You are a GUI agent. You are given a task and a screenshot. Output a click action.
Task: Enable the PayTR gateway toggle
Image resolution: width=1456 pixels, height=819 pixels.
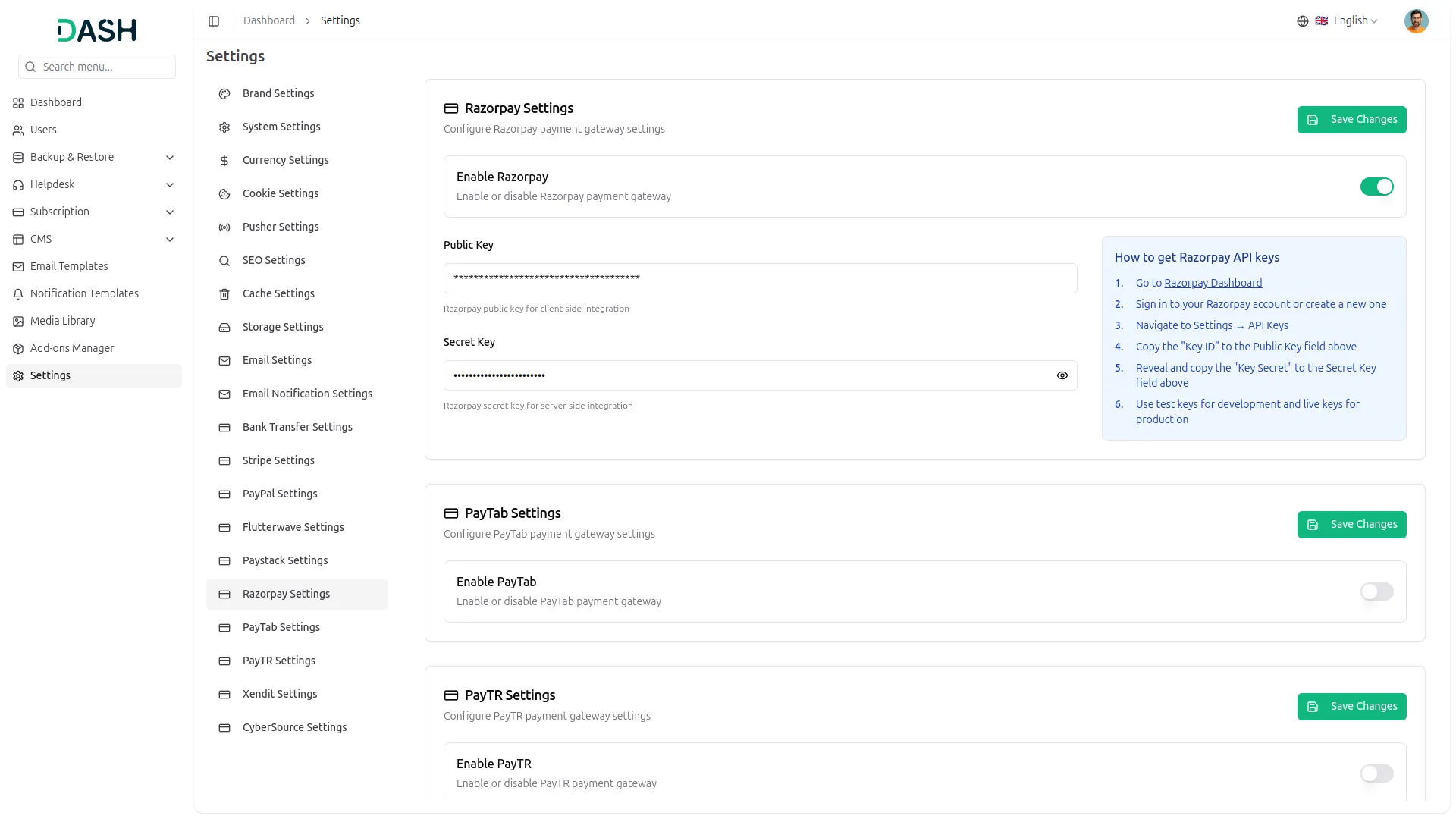point(1376,773)
